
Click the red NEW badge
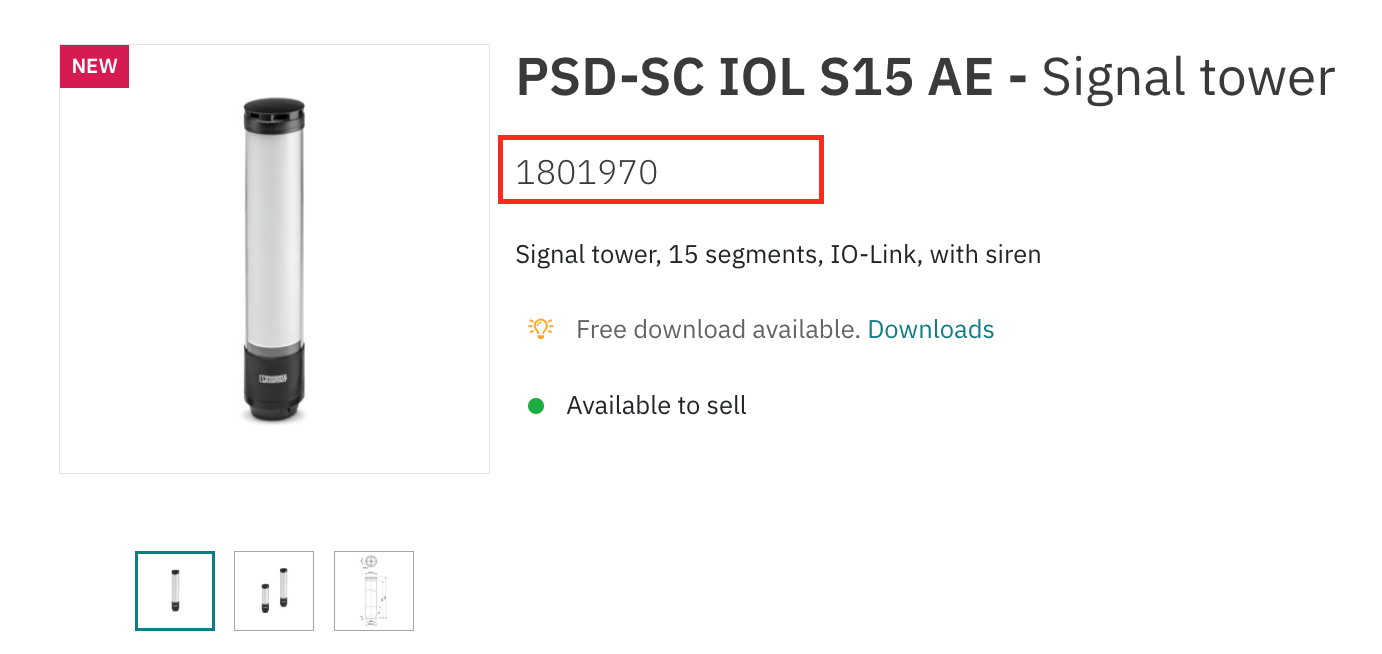95,67
